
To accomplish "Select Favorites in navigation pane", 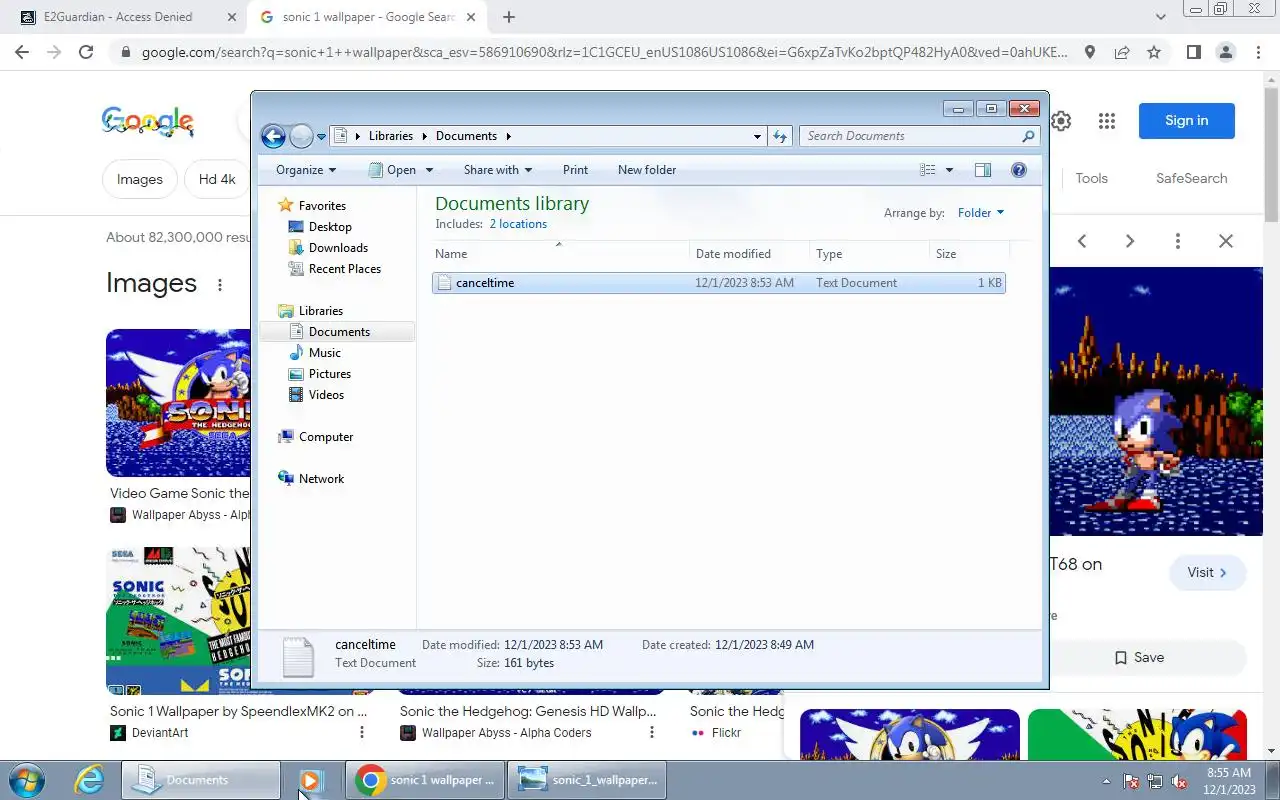I will [x=322, y=205].
